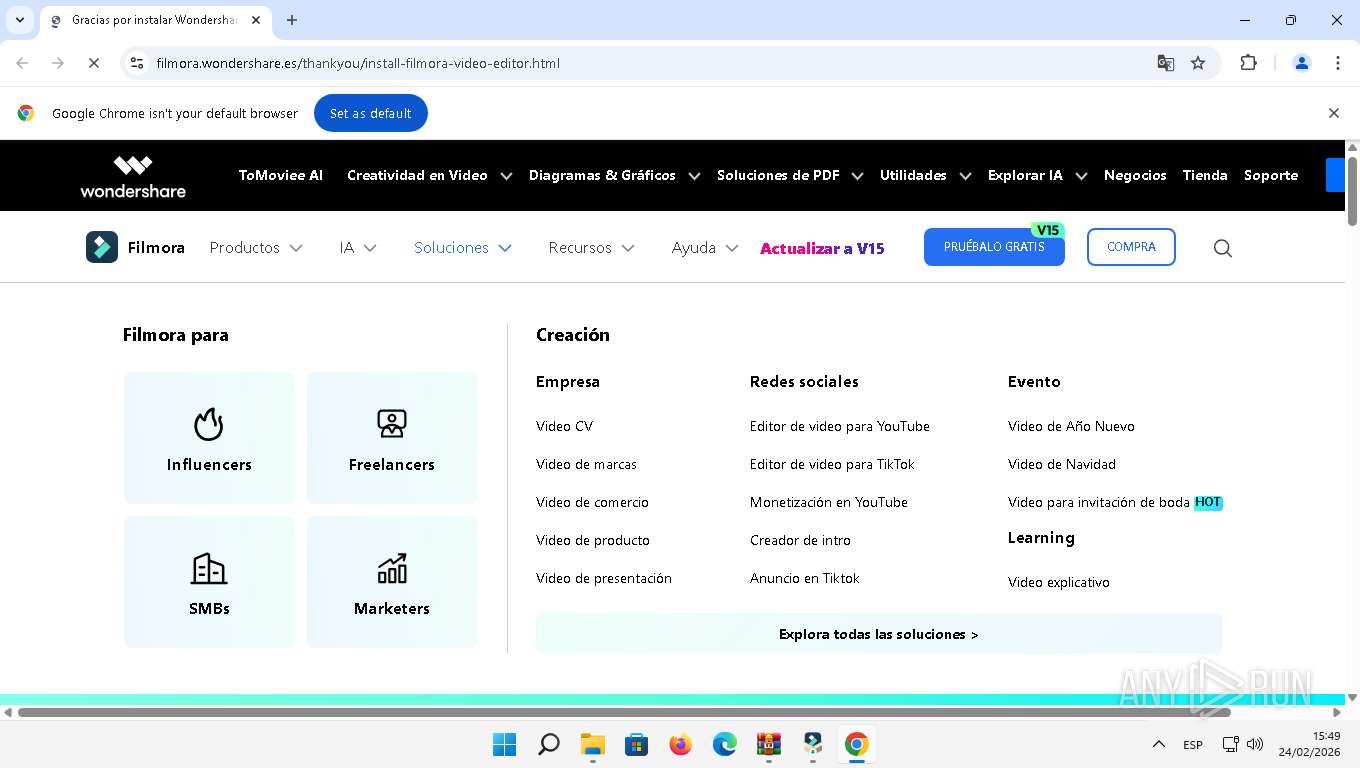This screenshot has width=1360, height=768.
Task: Expand Utilidades menu
Action: tap(925, 175)
